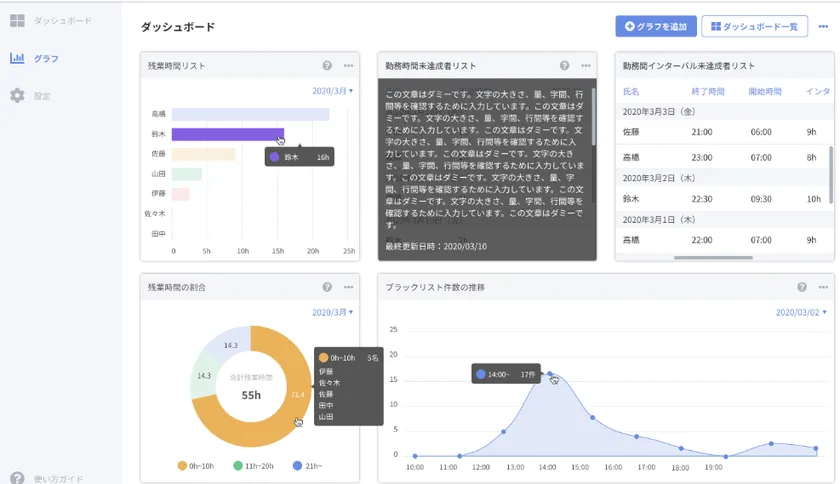This screenshot has height=484, width=840.
Task: Click help icon on 残業時間リスト panel
Action: [327, 66]
